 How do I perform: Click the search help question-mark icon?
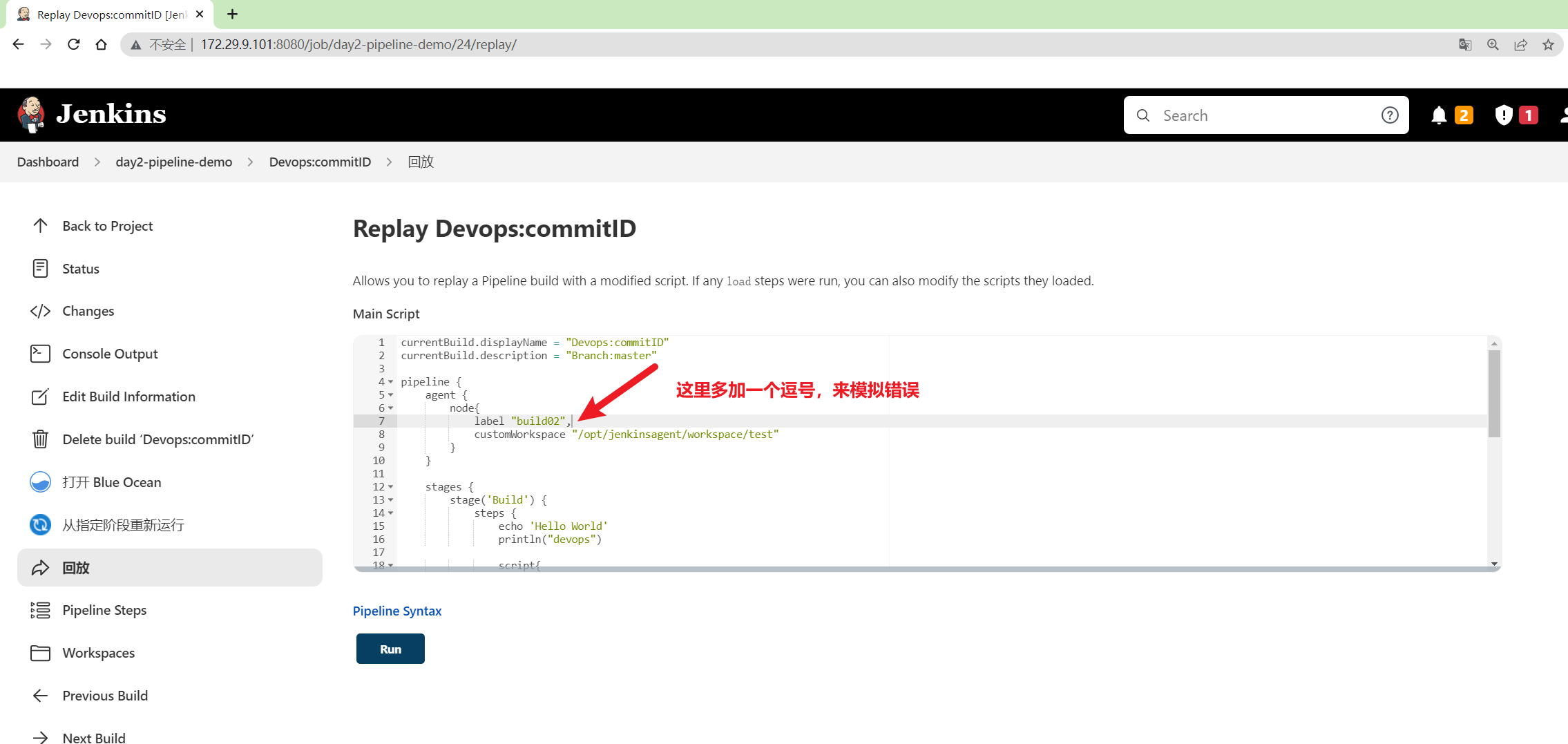[1390, 115]
